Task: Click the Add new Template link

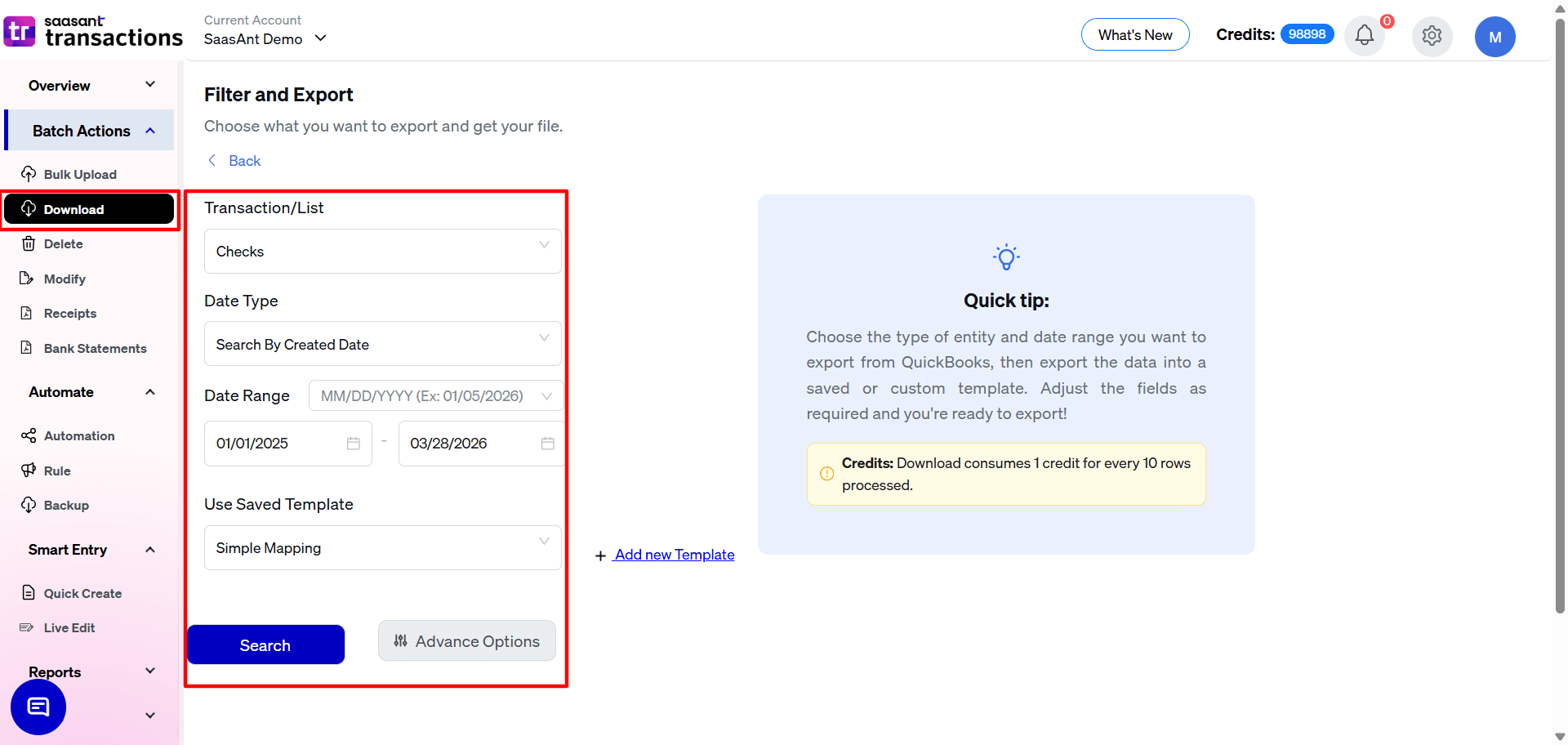Action: click(x=673, y=555)
